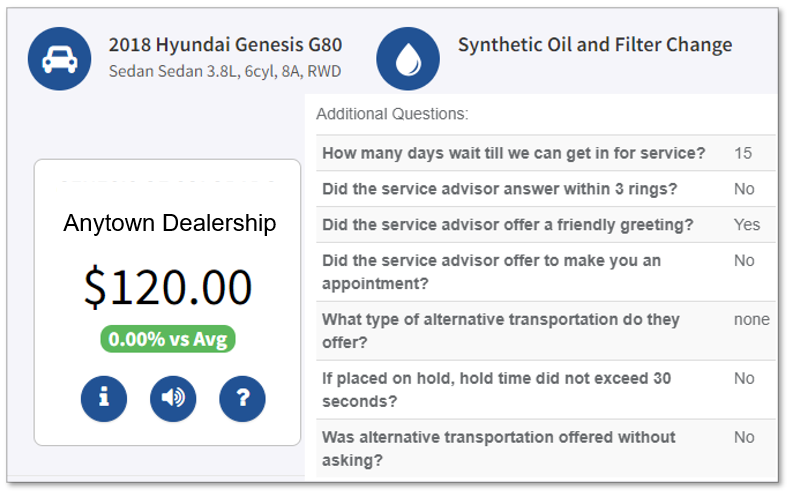Click the oil drop service icon
Viewport: 791px width, 494px height.
(x=407, y=59)
